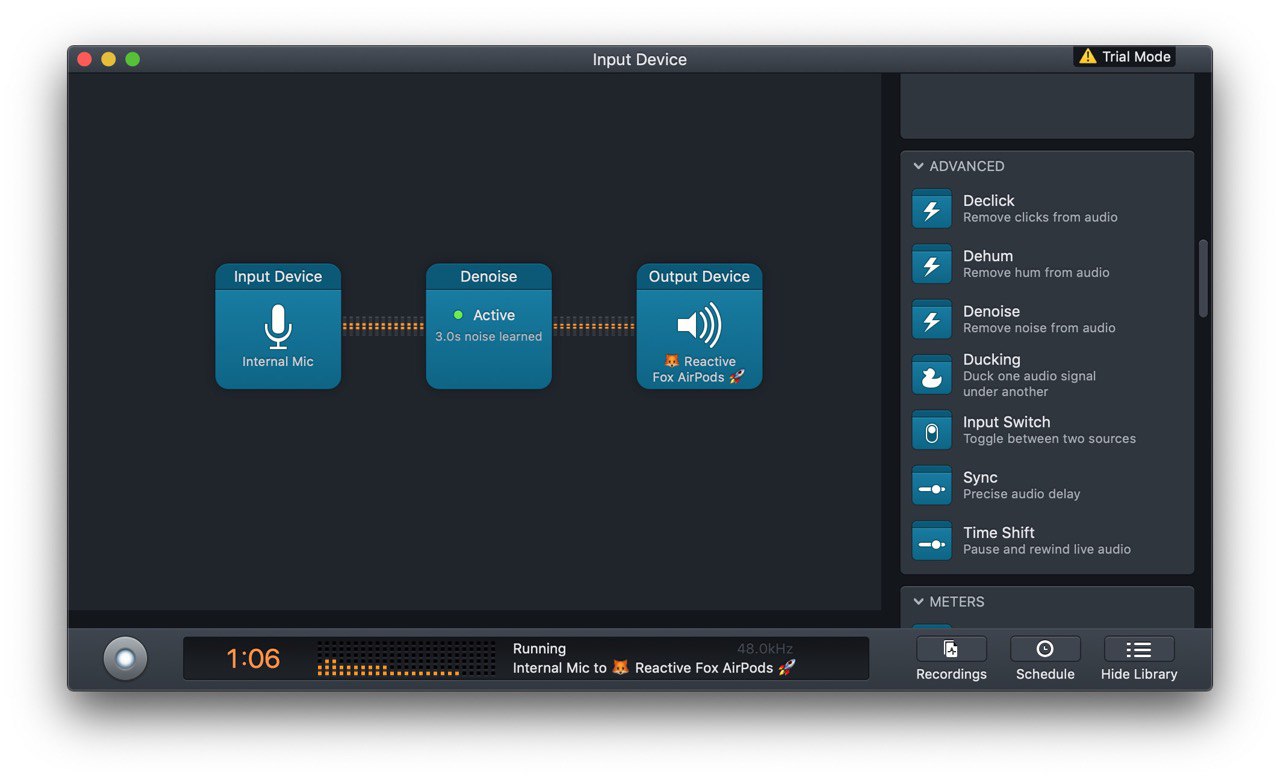Close the window with the red button
Viewport: 1280px width, 780px height.
click(85, 60)
